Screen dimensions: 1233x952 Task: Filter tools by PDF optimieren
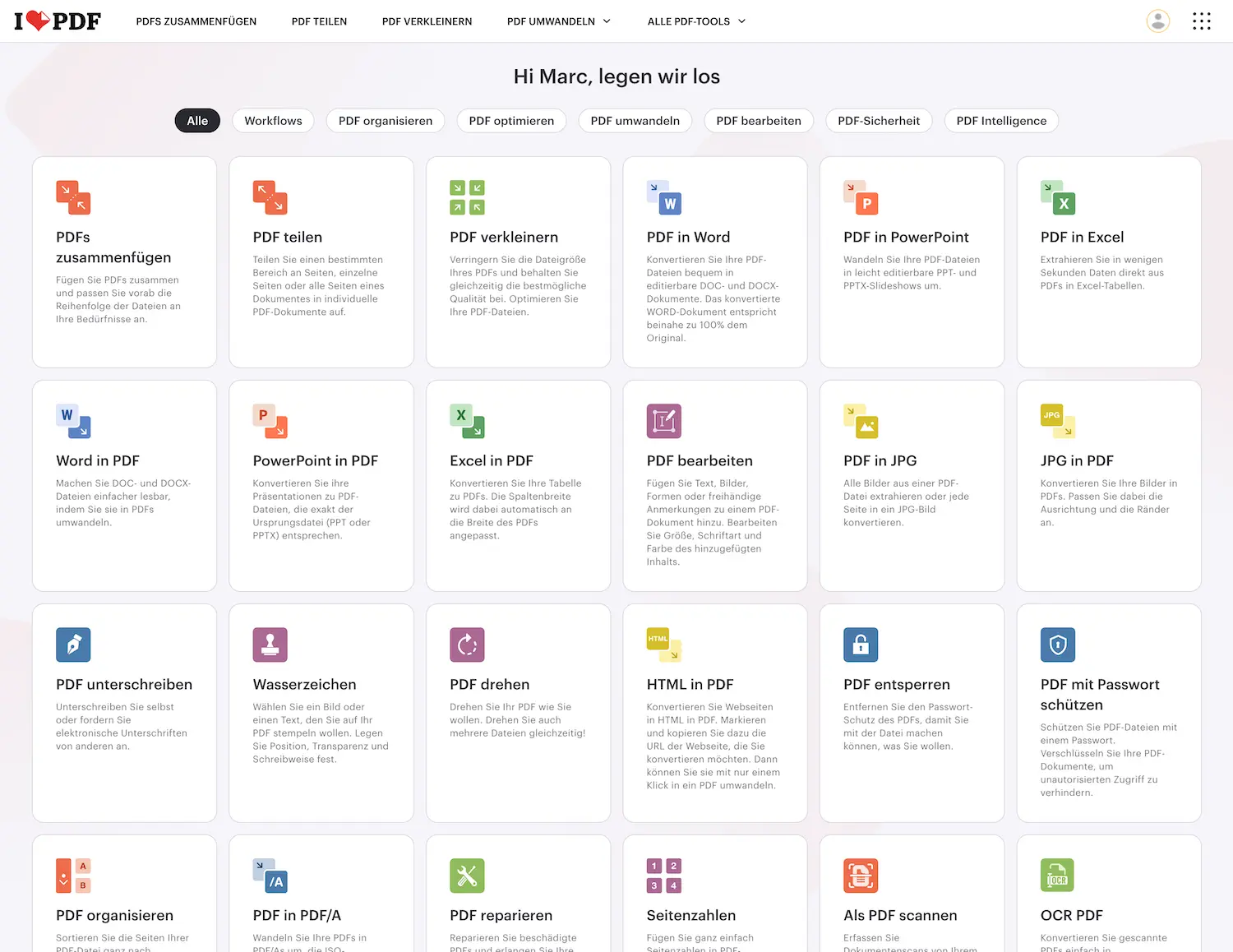tap(511, 121)
